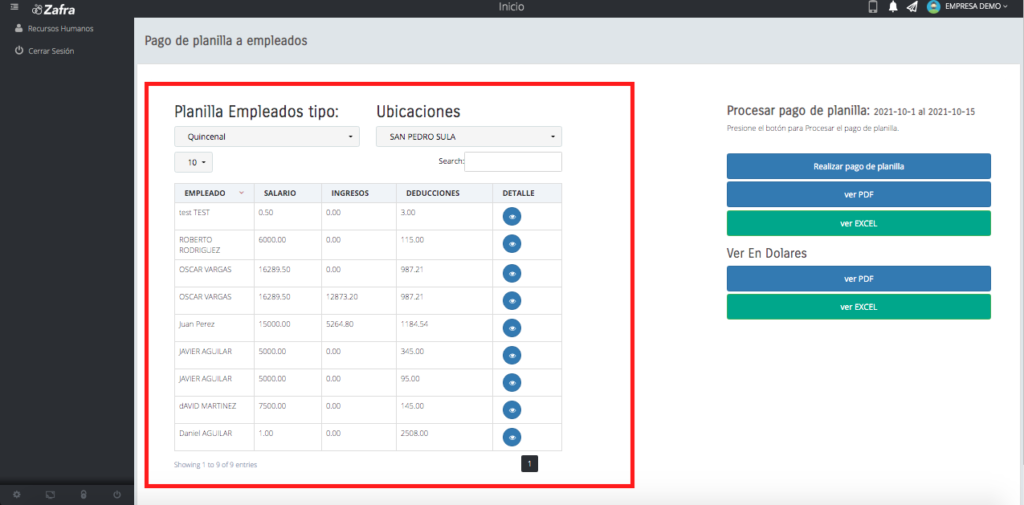Open the SAN PEDRO SULA location dropdown
The width and height of the screenshot is (1024, 505).
point(469,137)
